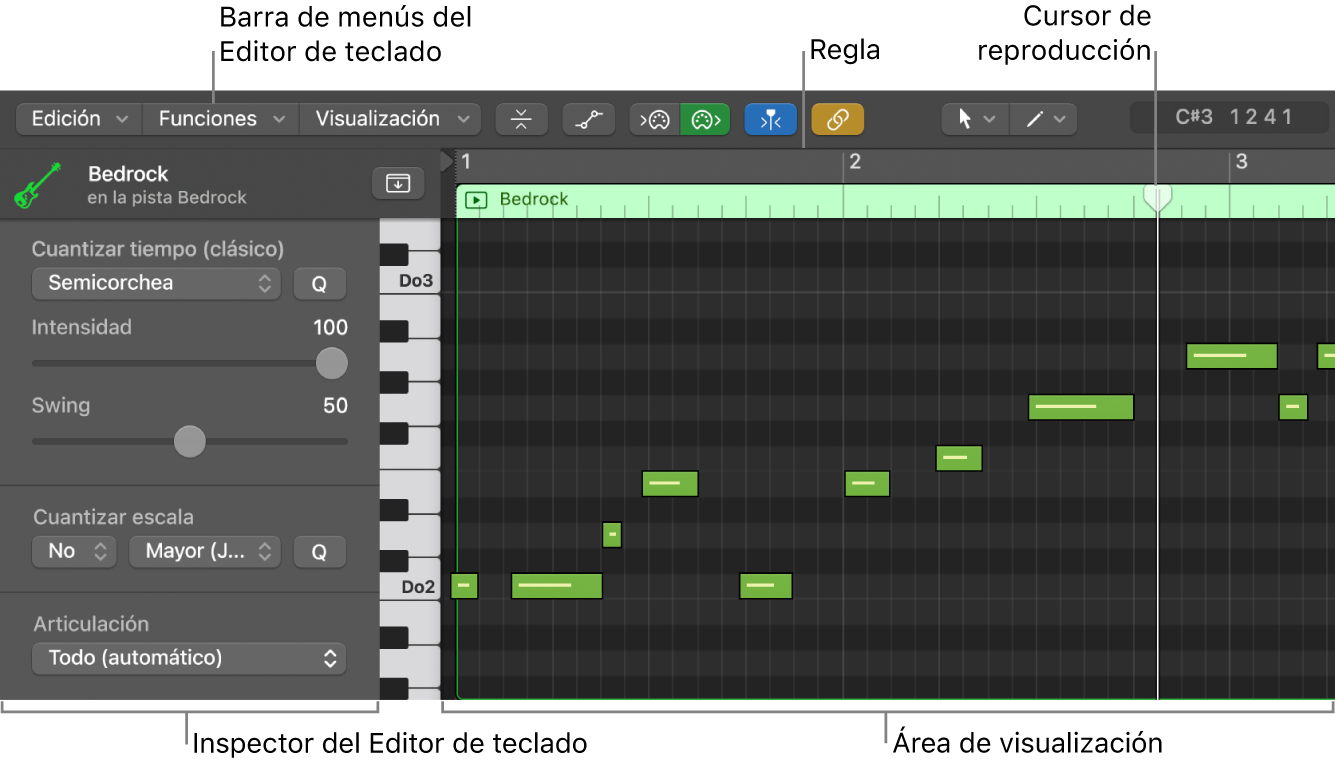Screen dimensions: 1335x766
Task: Toggle MIDI In palette button
Action: 655,119
